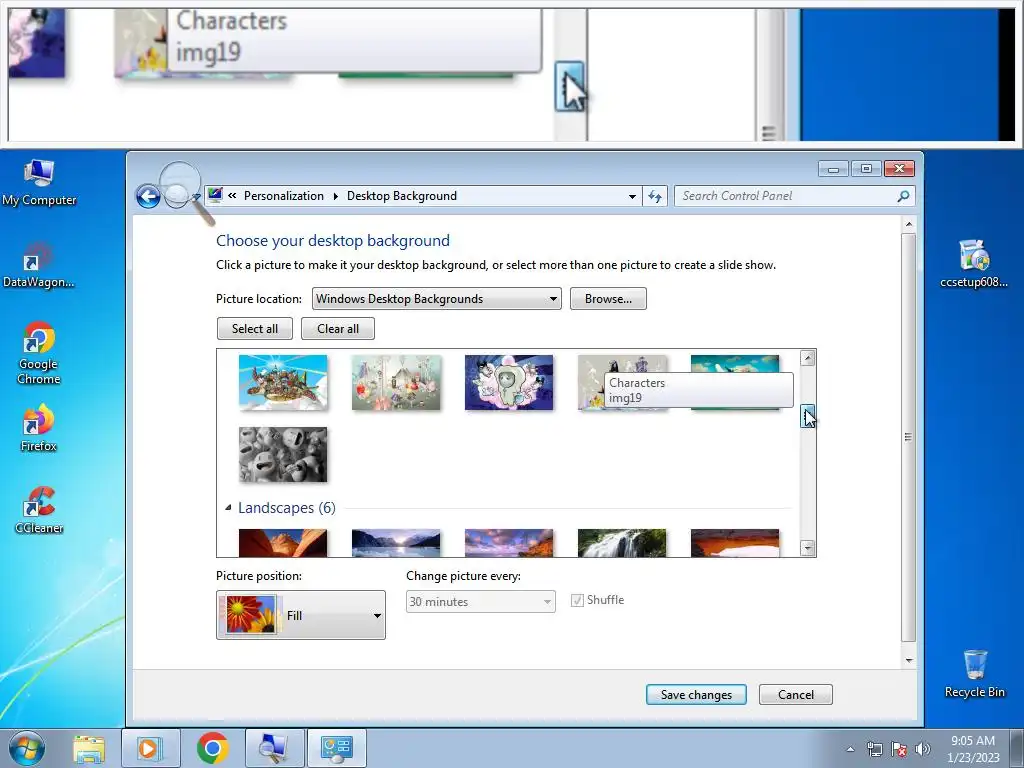Click the Select all button
Image resolution: width=1024 pixels, height=768 pixels.
(255, 328)
